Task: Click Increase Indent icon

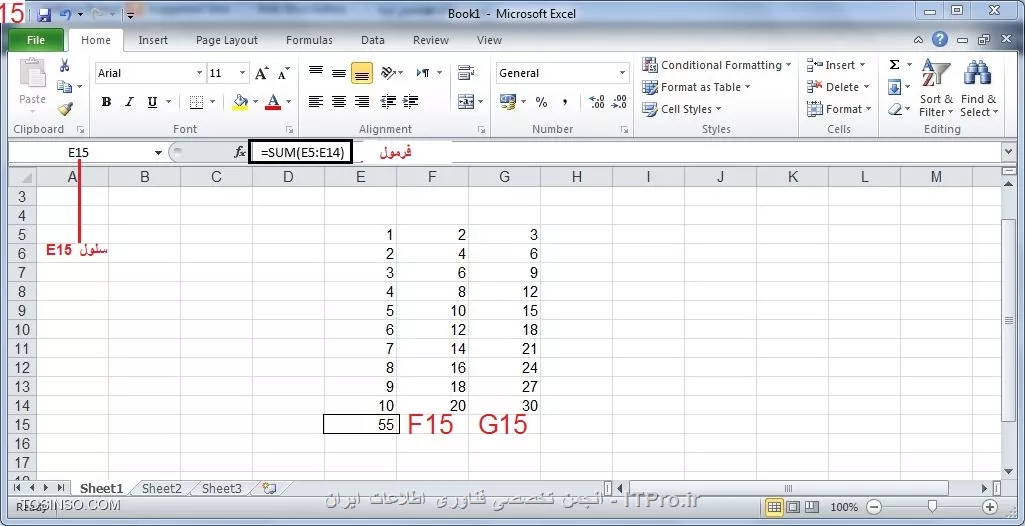Action: (x=411, y=101)
